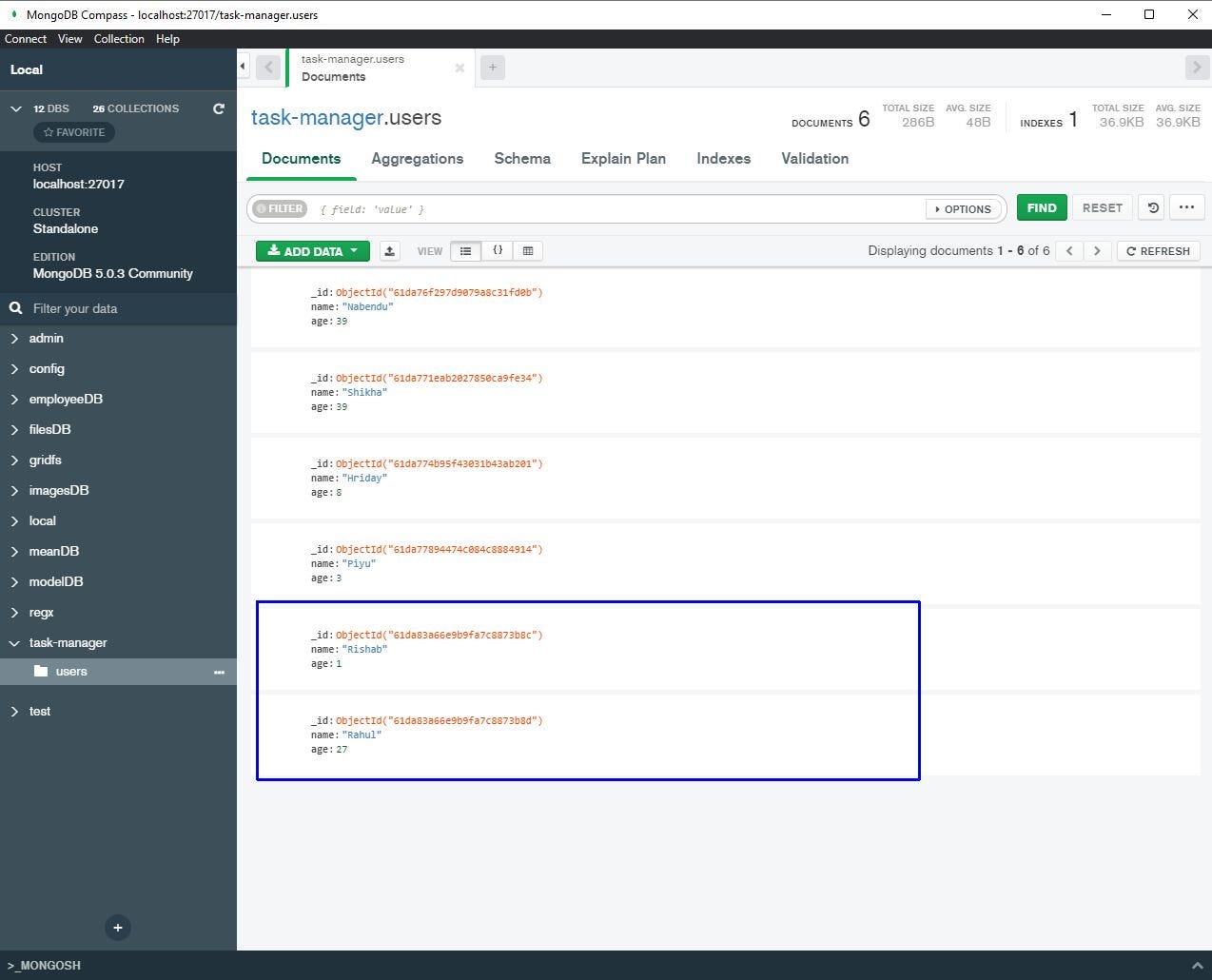Click the FIND button
The height and width of the screenshot is (980, 1212).
[1042, 207]
